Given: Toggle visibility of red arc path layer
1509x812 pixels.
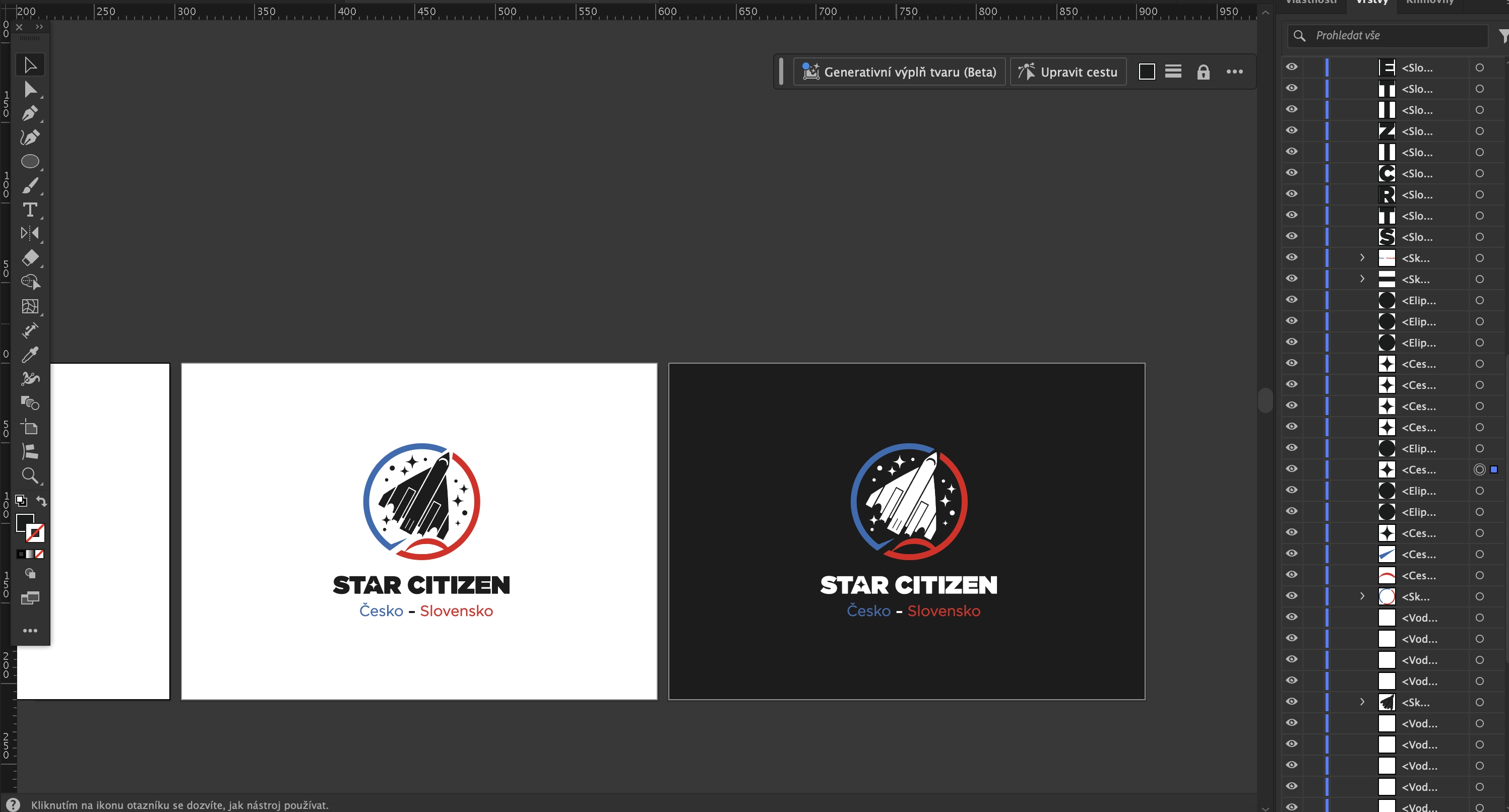Looking at the screenshot, I should click(1292, 575).
